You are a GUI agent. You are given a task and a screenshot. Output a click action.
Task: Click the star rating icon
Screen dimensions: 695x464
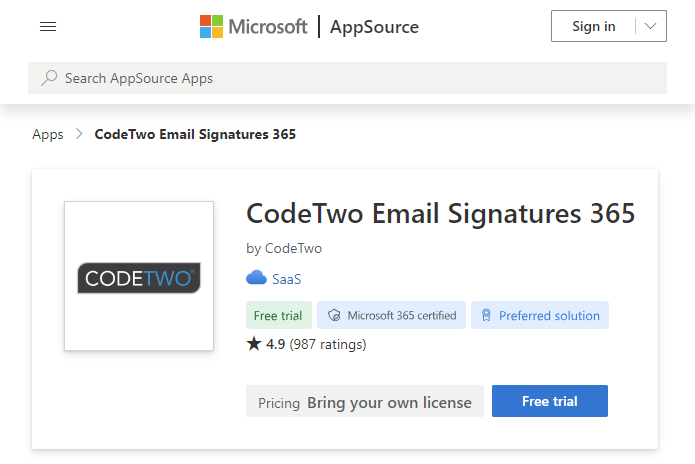[254, 343]
